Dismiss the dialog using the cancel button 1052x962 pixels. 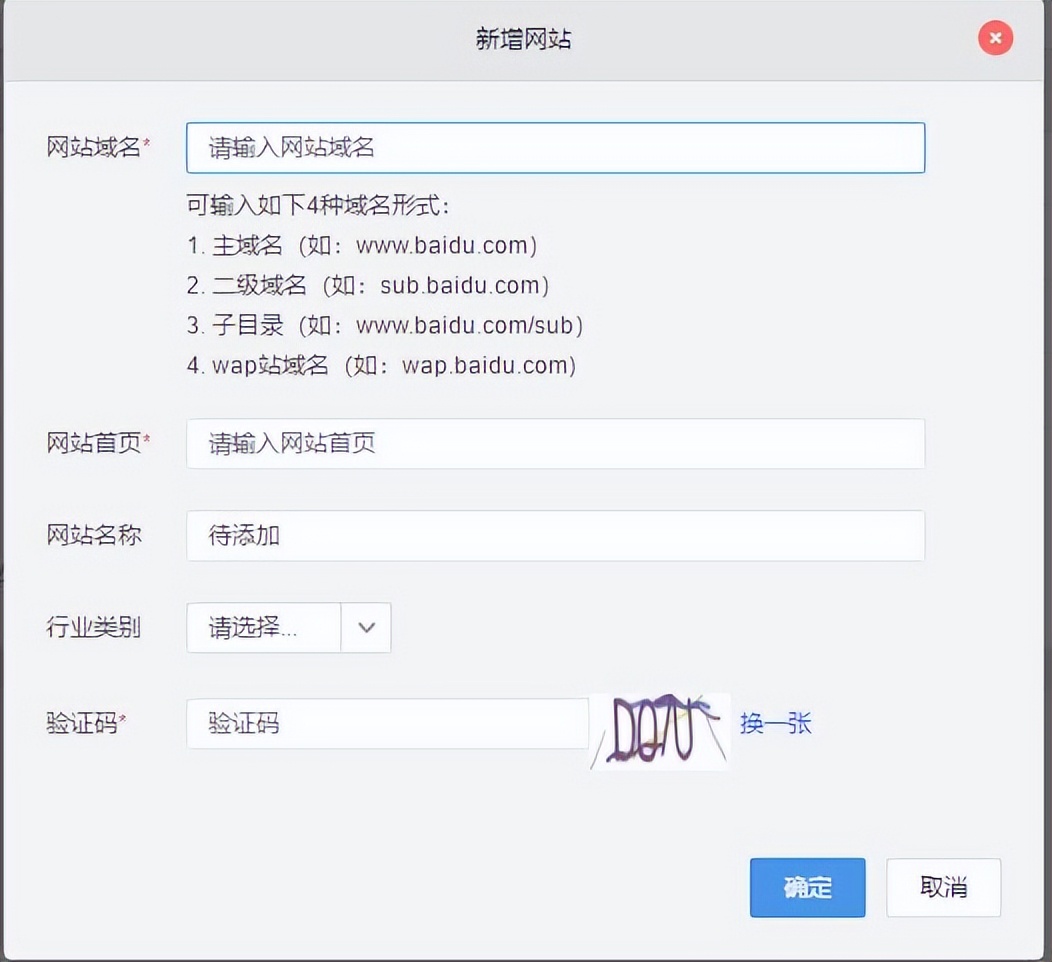(x=943, y=887)
